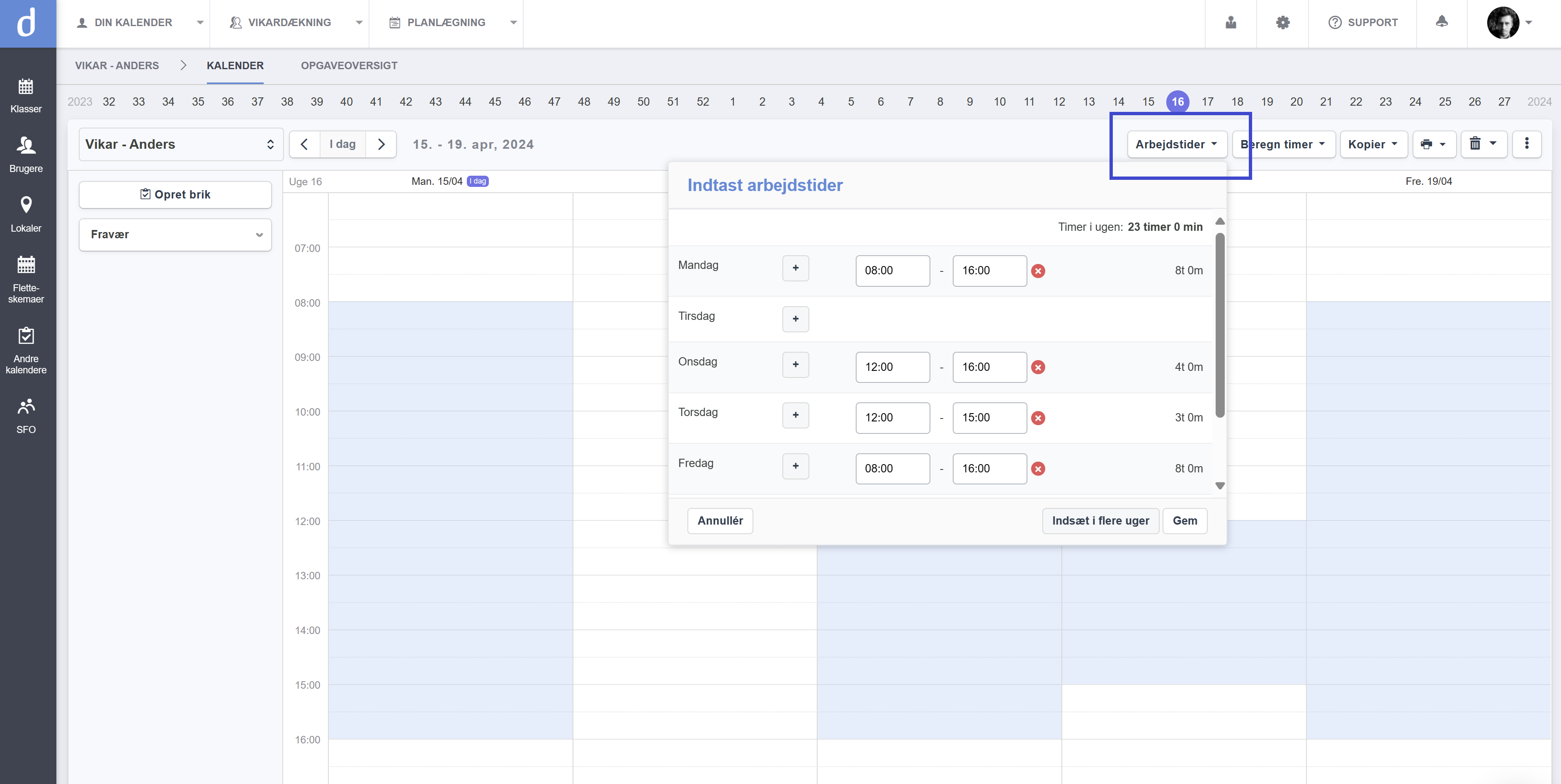This screenshot has width=1561, height=784.
Task: Open the Vikardækning menu
Action: [x=289, y=22]
